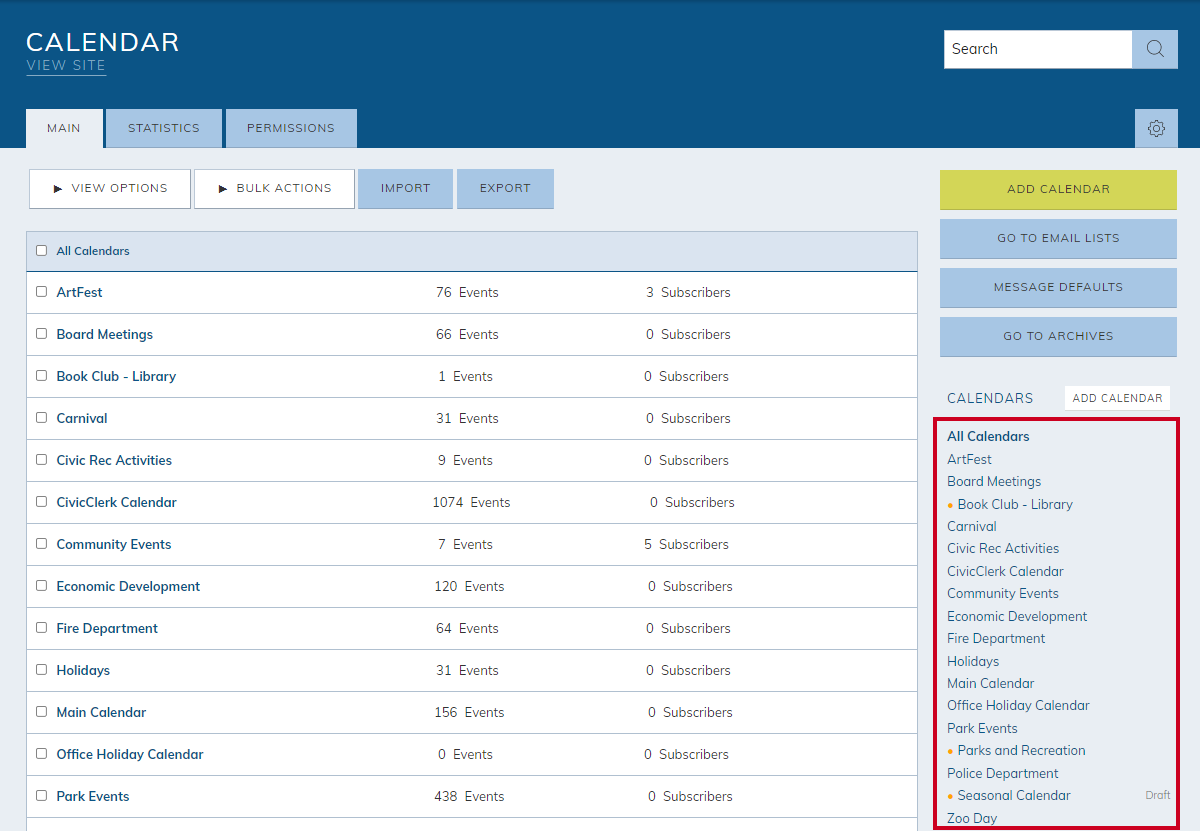Check the ArtFest row checkbox
The height and width of the screenshot is (831, 1200).
coord(42,292)
